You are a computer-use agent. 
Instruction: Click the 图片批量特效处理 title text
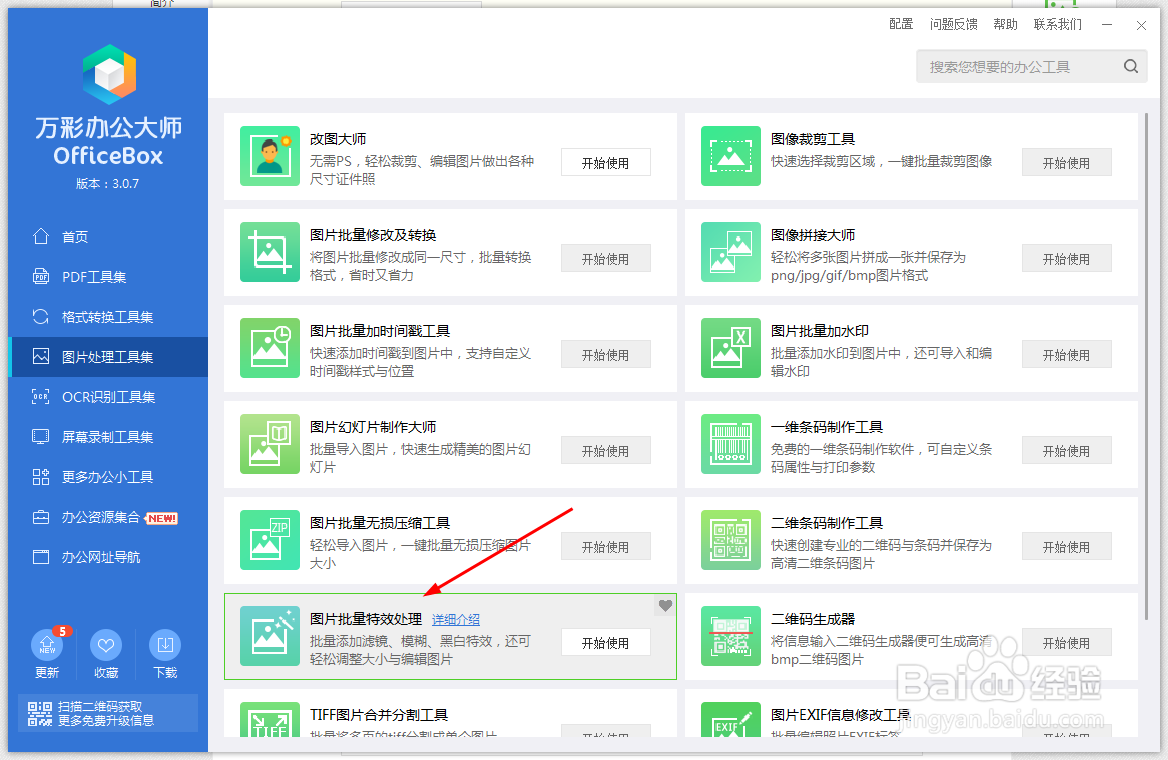(x=366, y=619)
